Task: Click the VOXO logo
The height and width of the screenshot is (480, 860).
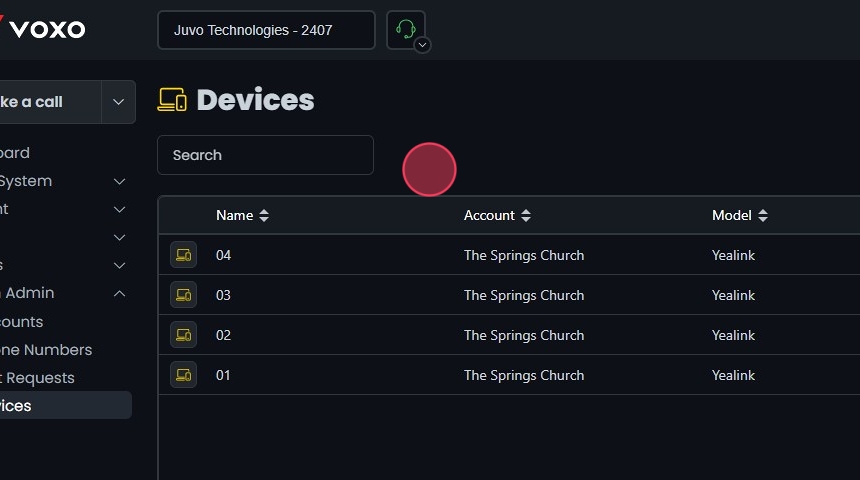Action: (43, 29)
